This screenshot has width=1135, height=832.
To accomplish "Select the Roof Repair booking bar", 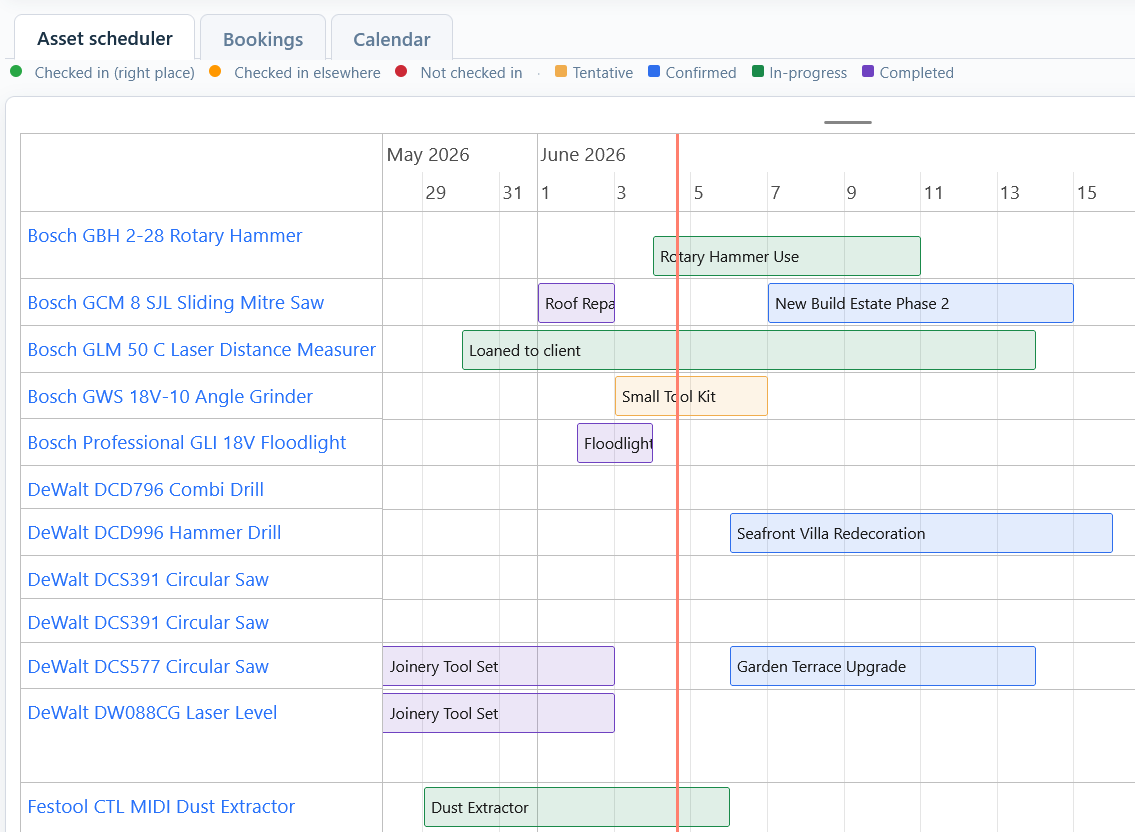I will (576, 303).
